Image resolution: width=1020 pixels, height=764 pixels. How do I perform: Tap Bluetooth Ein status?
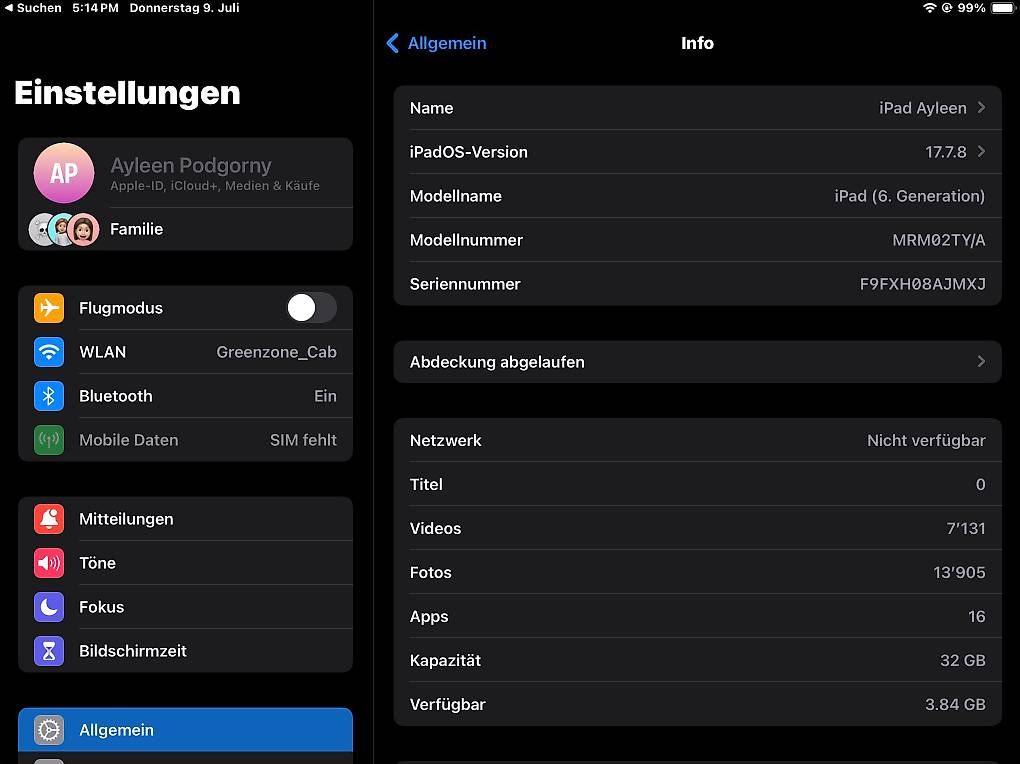[x=325, y=396]
